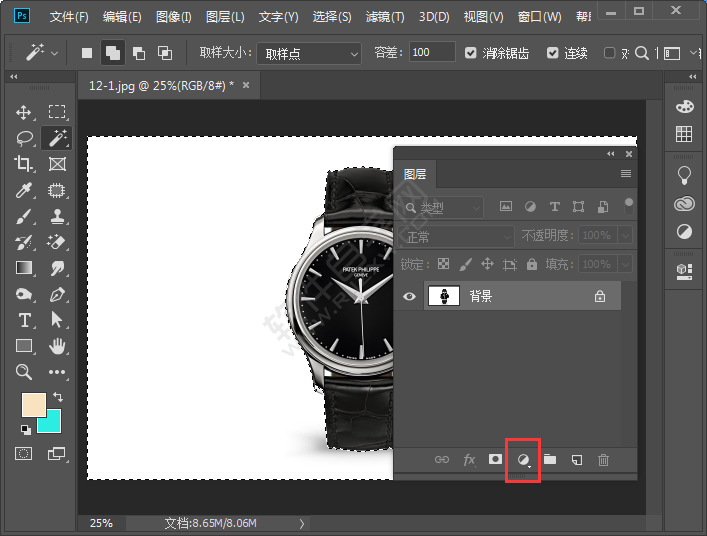Toggle the 连续 contiguous checkbox
The width and height of the screenshot is (707, 536).
tap(552, 53)
